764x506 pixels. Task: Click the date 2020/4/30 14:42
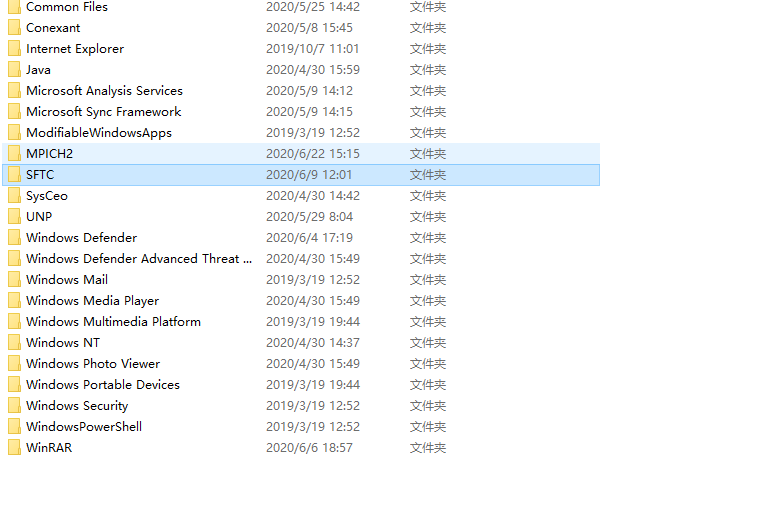coord(313,195)
